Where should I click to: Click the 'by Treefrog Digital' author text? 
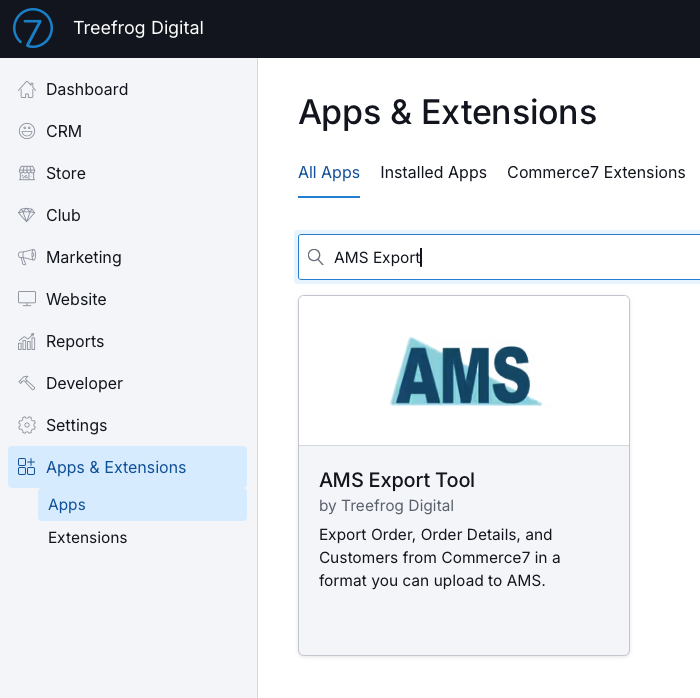pyautogui.click(x=386, y=506)
